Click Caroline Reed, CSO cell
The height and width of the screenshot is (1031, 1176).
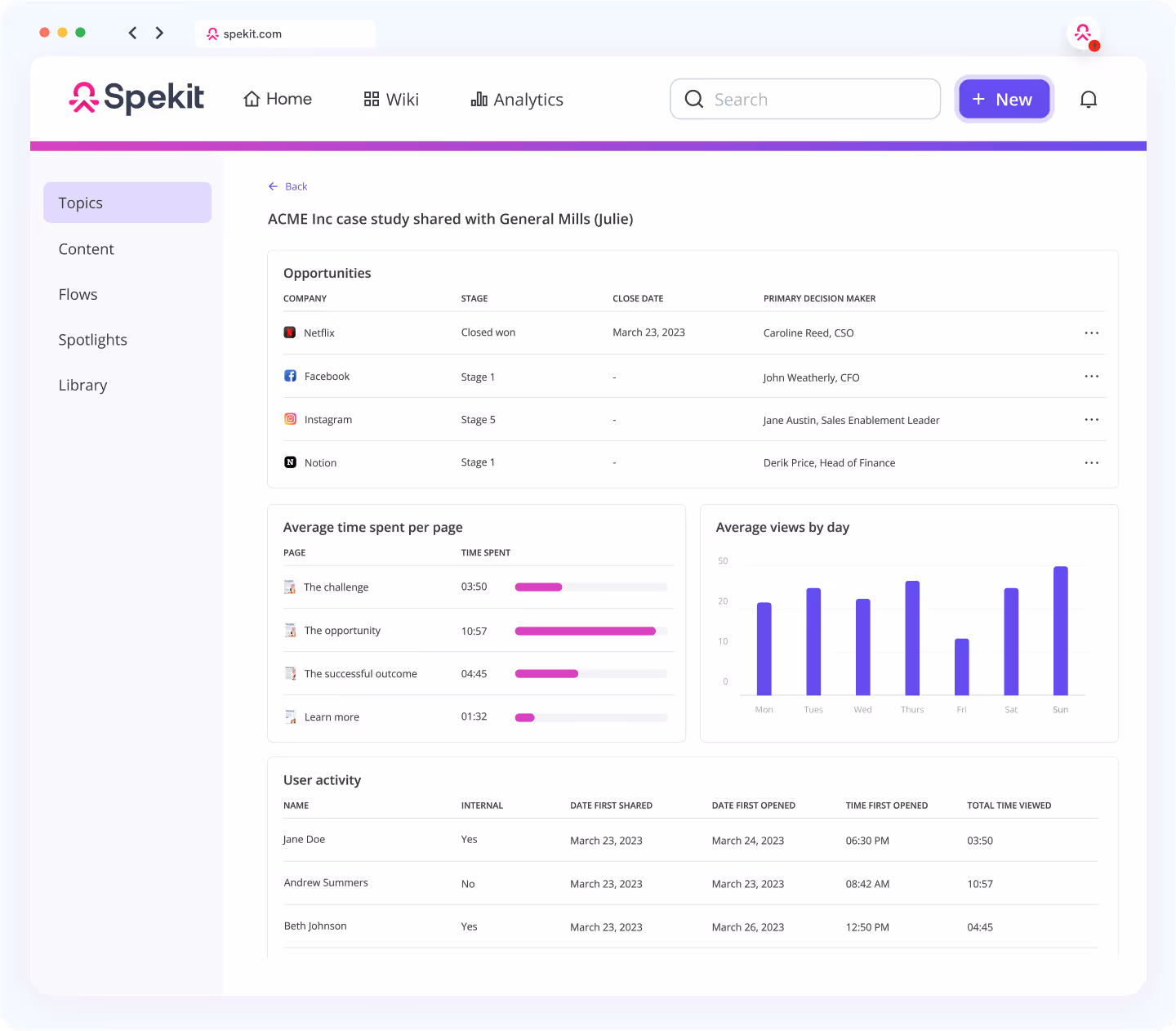(x=808, y=333)
